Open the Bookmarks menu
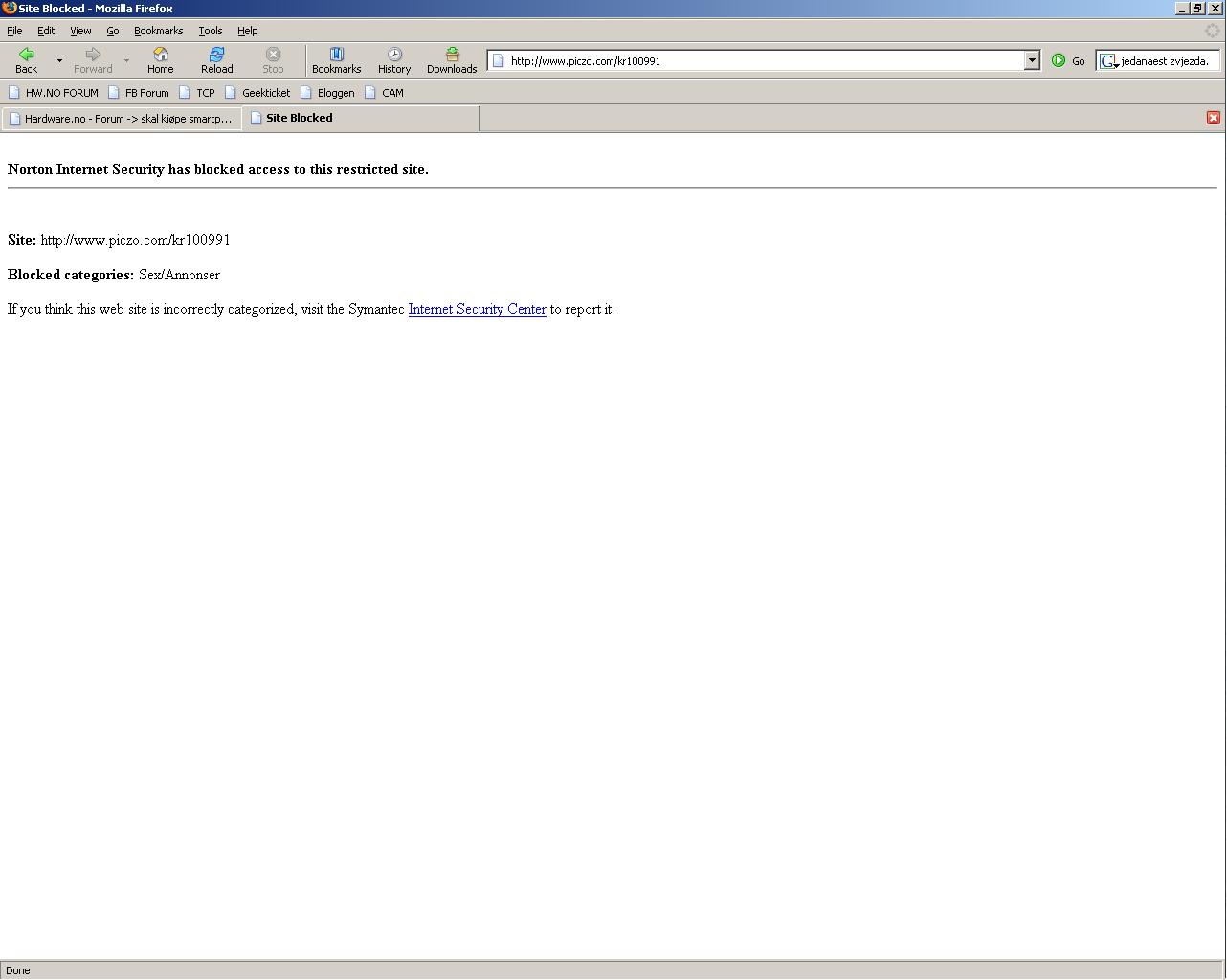The height and width of the screenshot is (980, 1227). tap(158, 31)
